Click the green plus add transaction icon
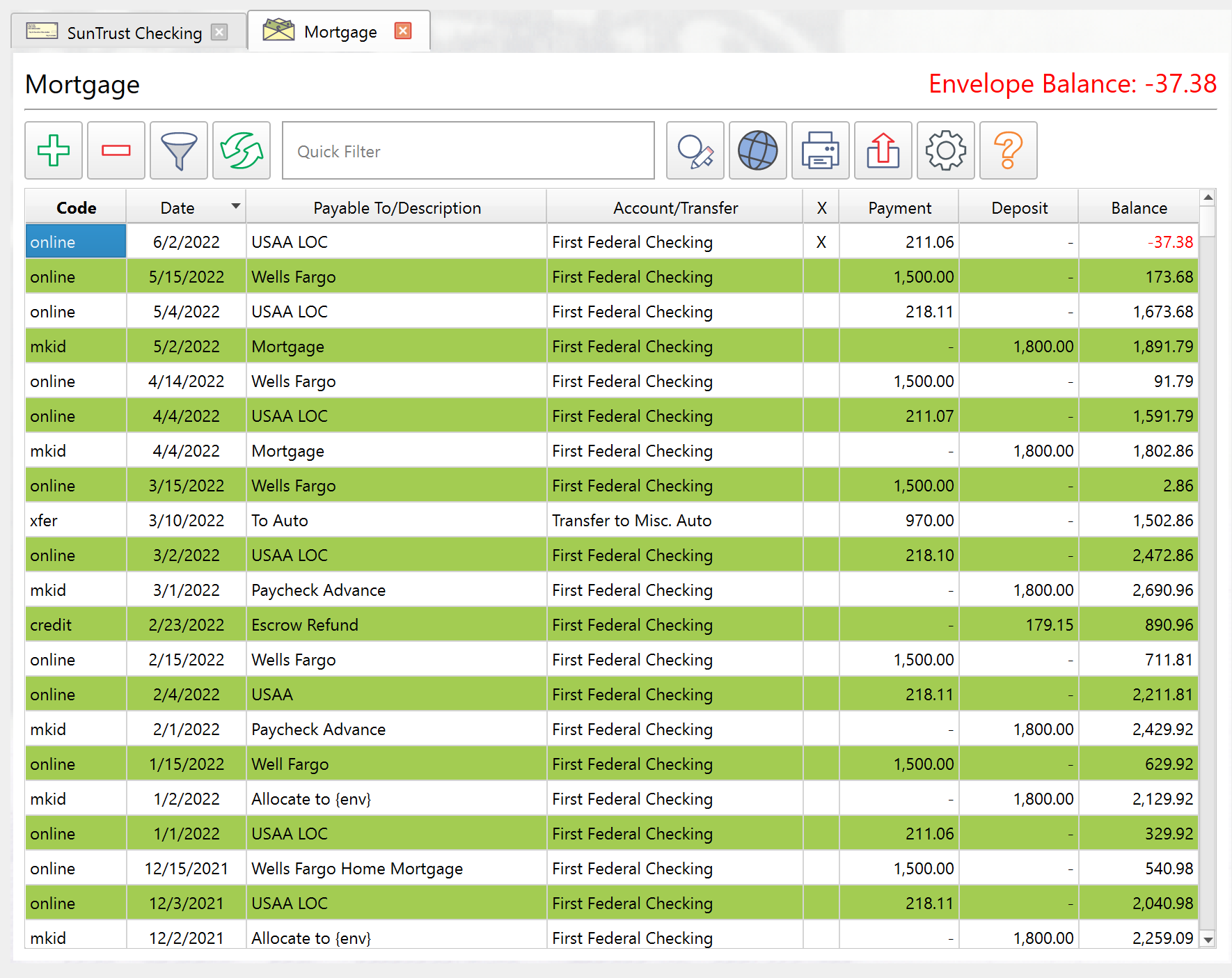The image size is (1232, 978). pyautogui.click(x=54, y=150)
